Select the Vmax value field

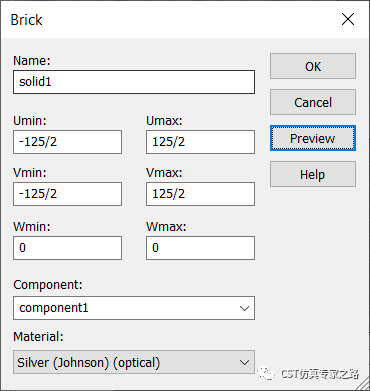coord(200,194)
